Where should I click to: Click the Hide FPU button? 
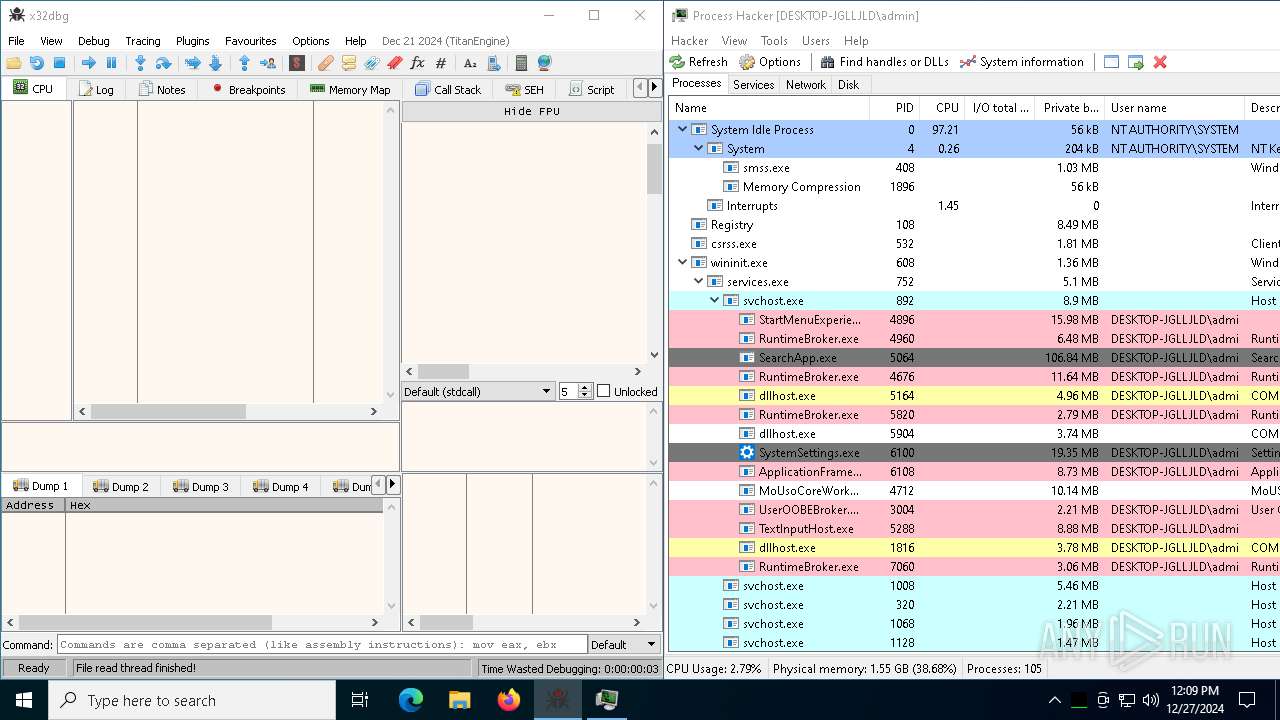pyautogui.click(x=532, y=111)
